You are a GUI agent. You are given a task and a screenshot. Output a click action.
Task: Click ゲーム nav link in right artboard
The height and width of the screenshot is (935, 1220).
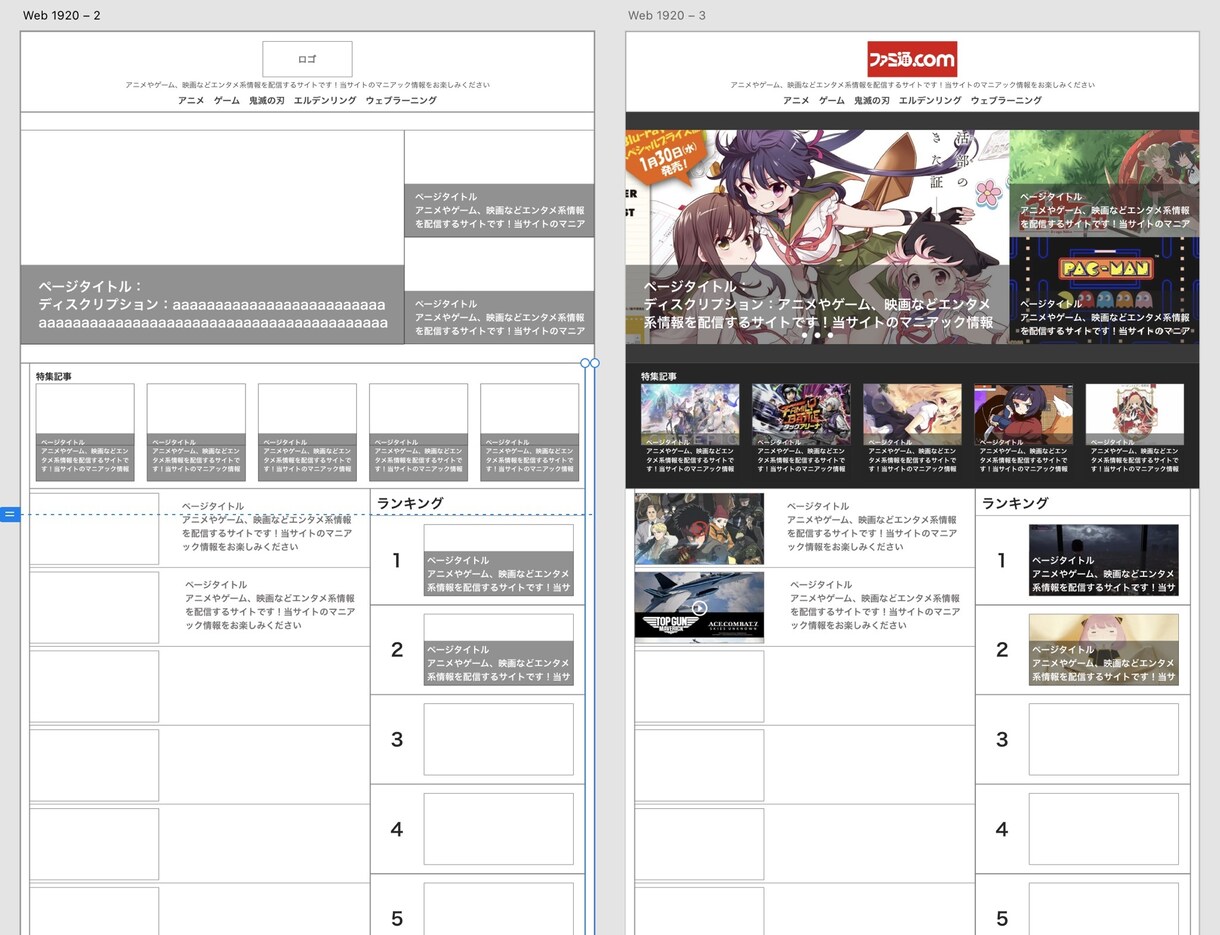(831, 101)
